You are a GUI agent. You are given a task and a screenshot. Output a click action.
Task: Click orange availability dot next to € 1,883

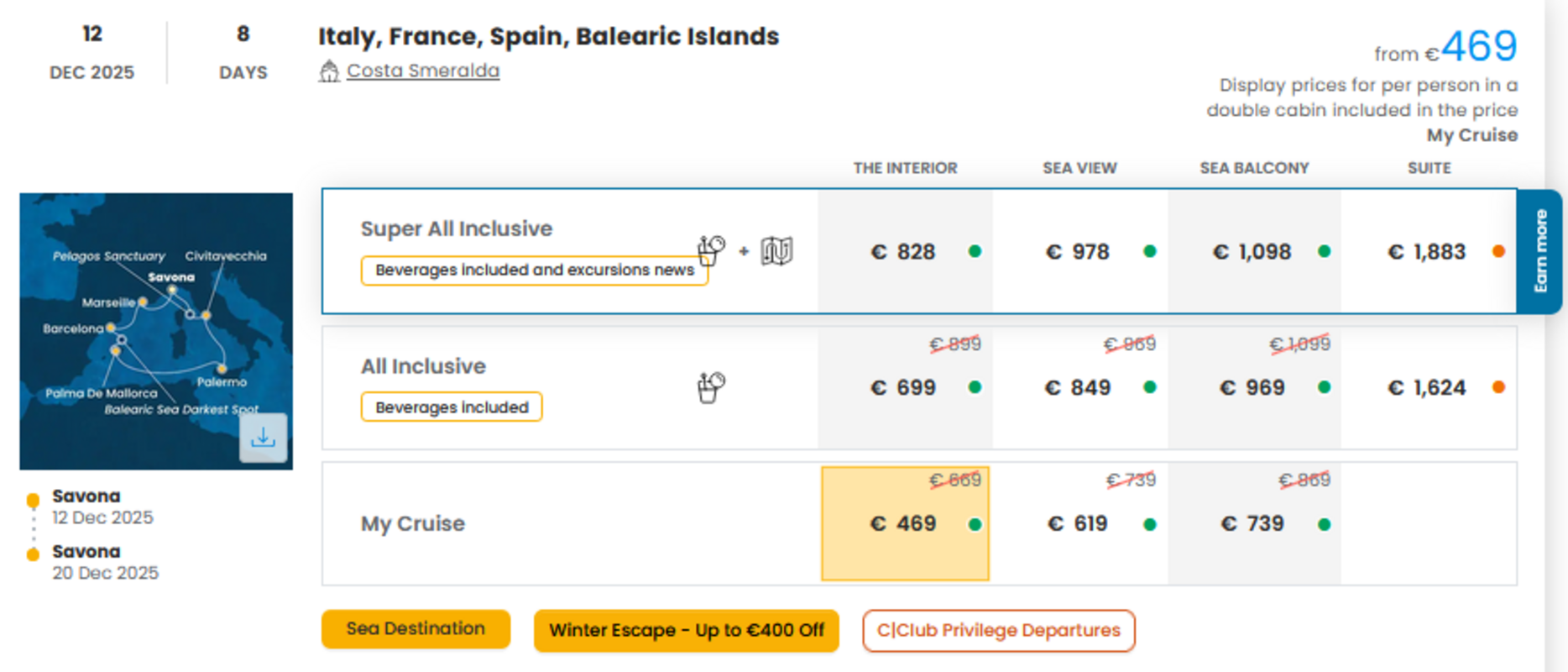(x=1498, y=251)
